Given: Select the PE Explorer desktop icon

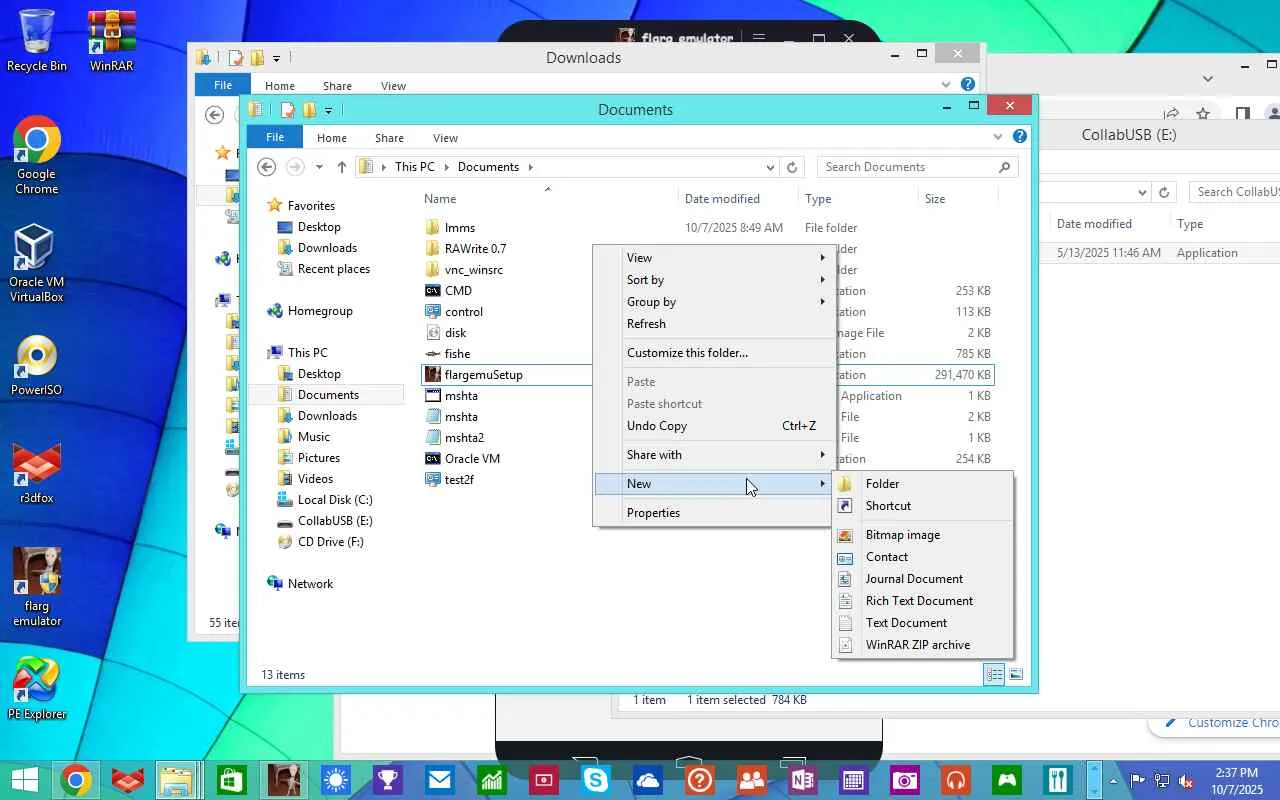Looking at the screenshot, I should (x=37, y=688).
